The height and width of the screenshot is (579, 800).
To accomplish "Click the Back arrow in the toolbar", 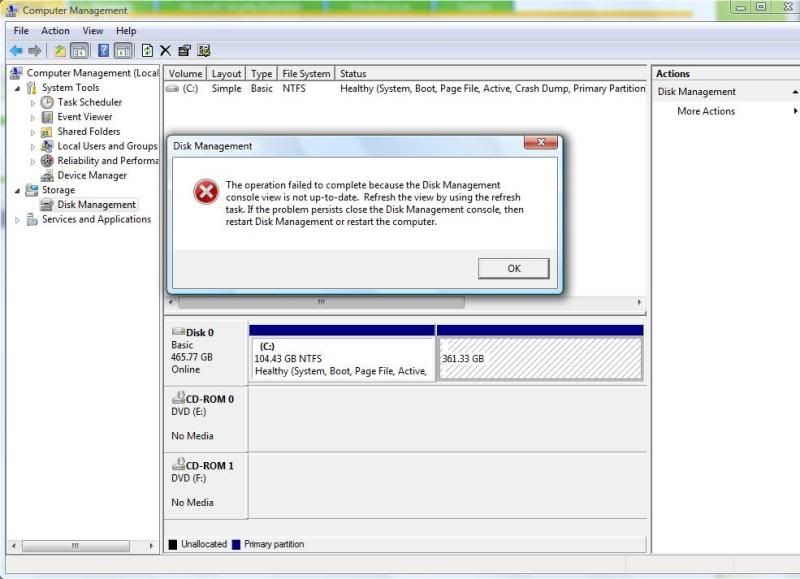I will [16, 51].
